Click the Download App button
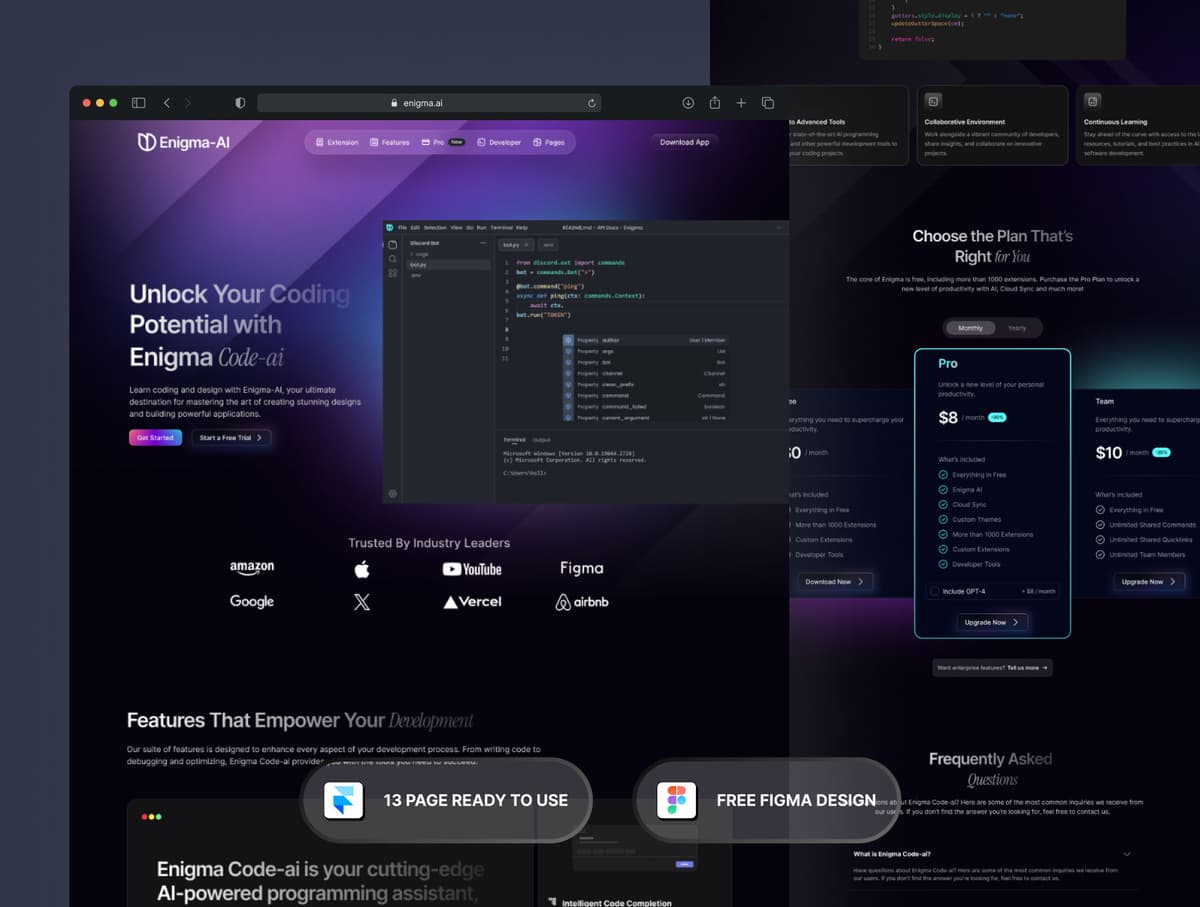The image size is (1200, 907). coord(684,142)
